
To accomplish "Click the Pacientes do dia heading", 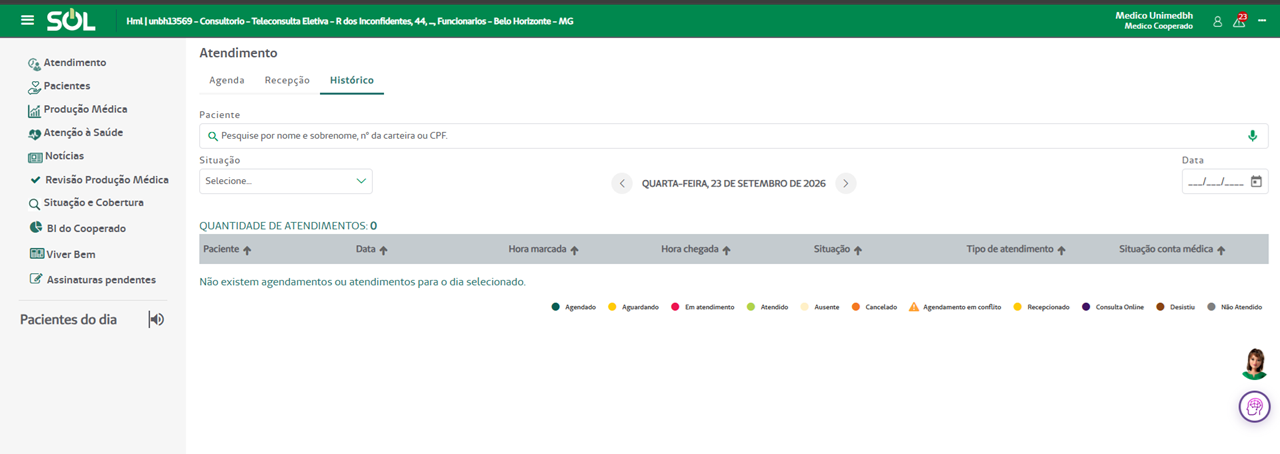I will [x=69, y=319].
